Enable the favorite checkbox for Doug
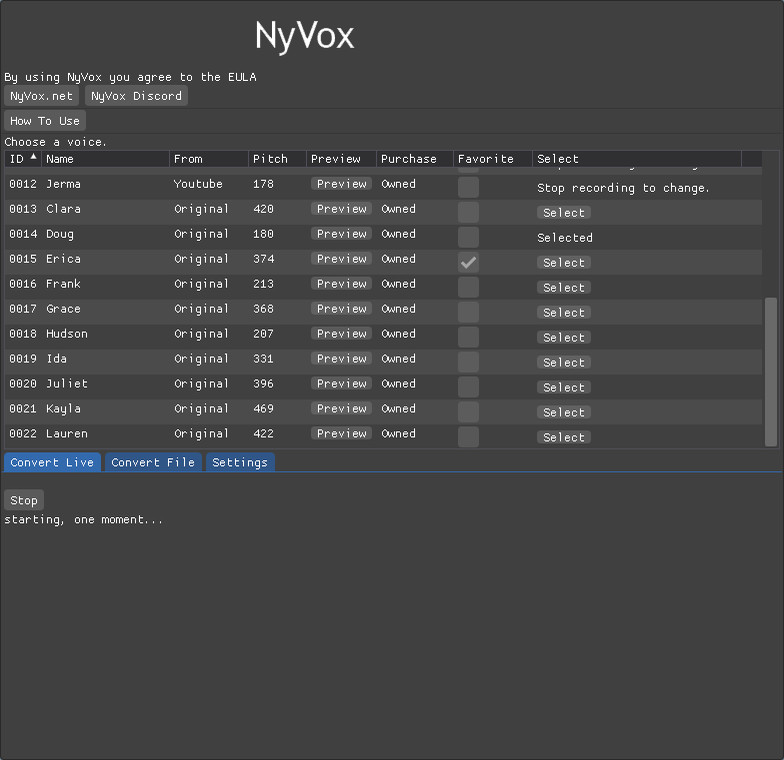784x760 pixels. tap(468, 237)
